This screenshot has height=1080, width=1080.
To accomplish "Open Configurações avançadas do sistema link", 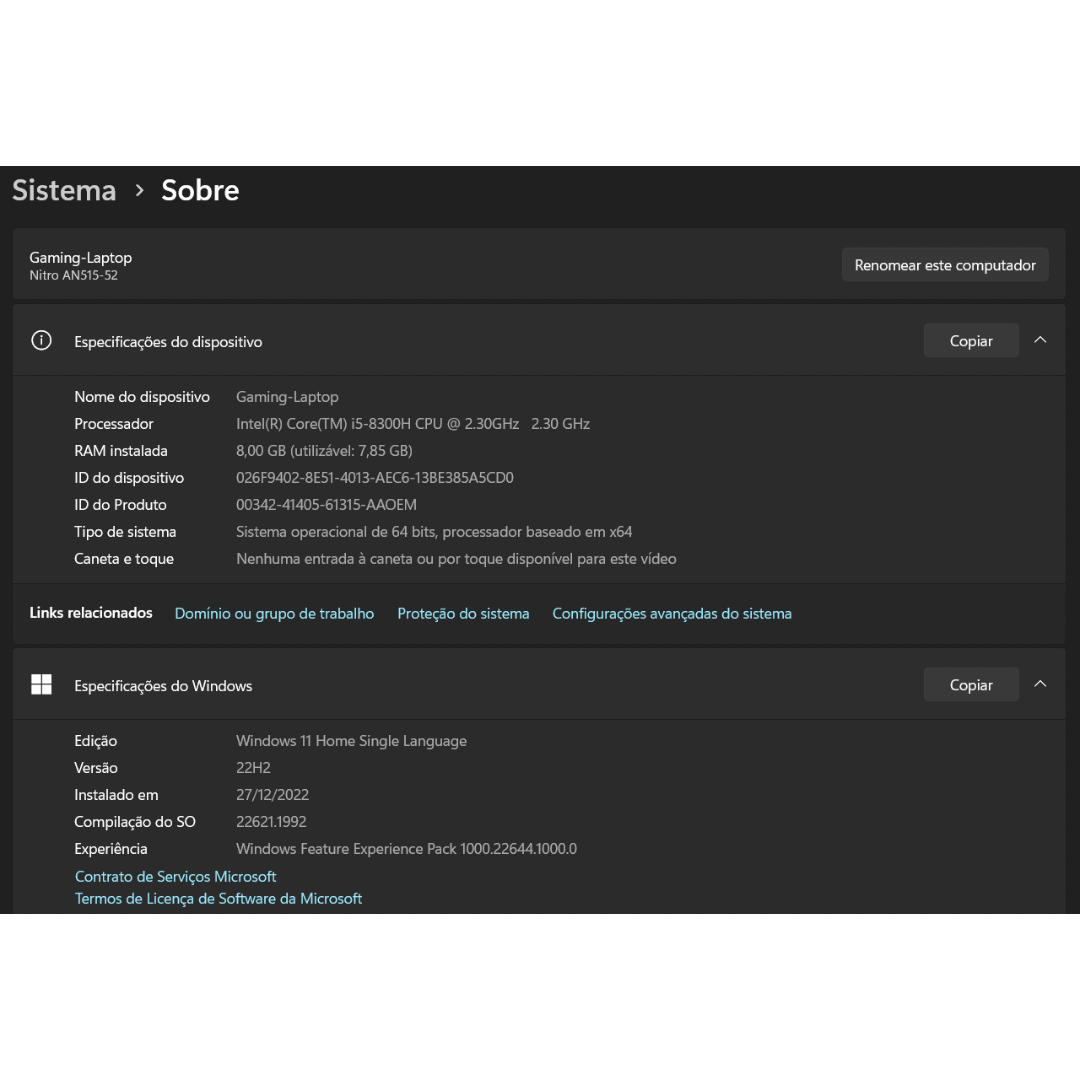I will [x=671, y=614].
